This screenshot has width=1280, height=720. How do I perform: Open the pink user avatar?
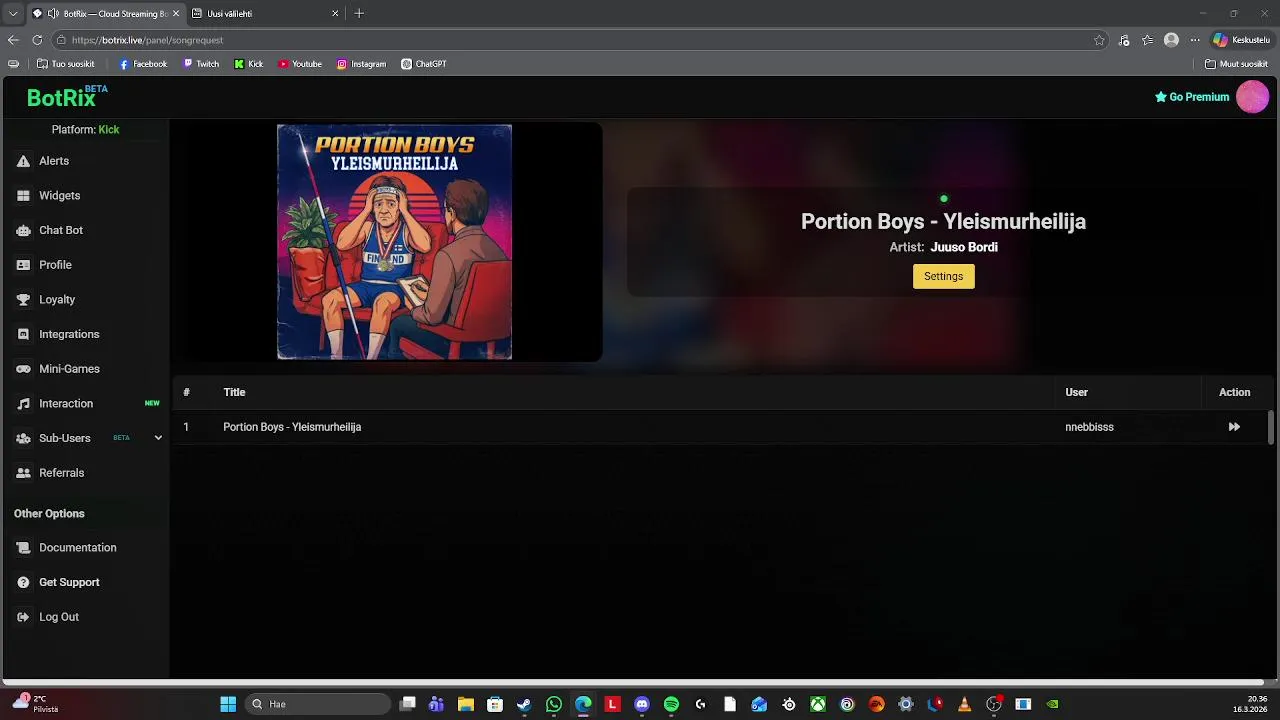pos(1252,97)
